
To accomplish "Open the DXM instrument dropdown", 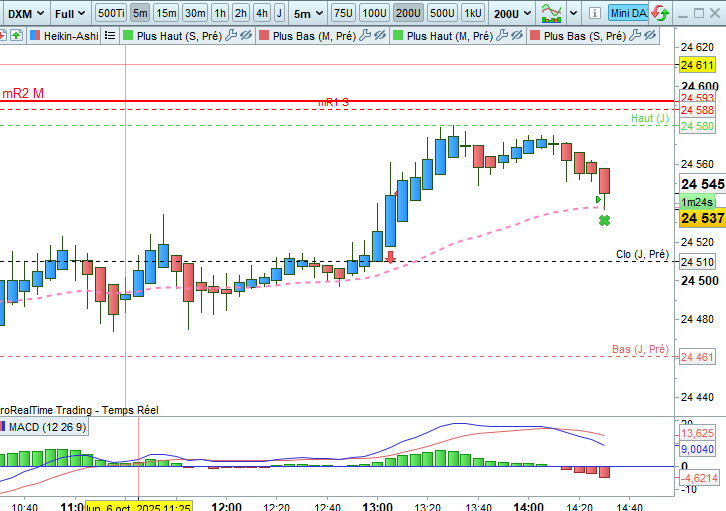I will click(25, 13).
